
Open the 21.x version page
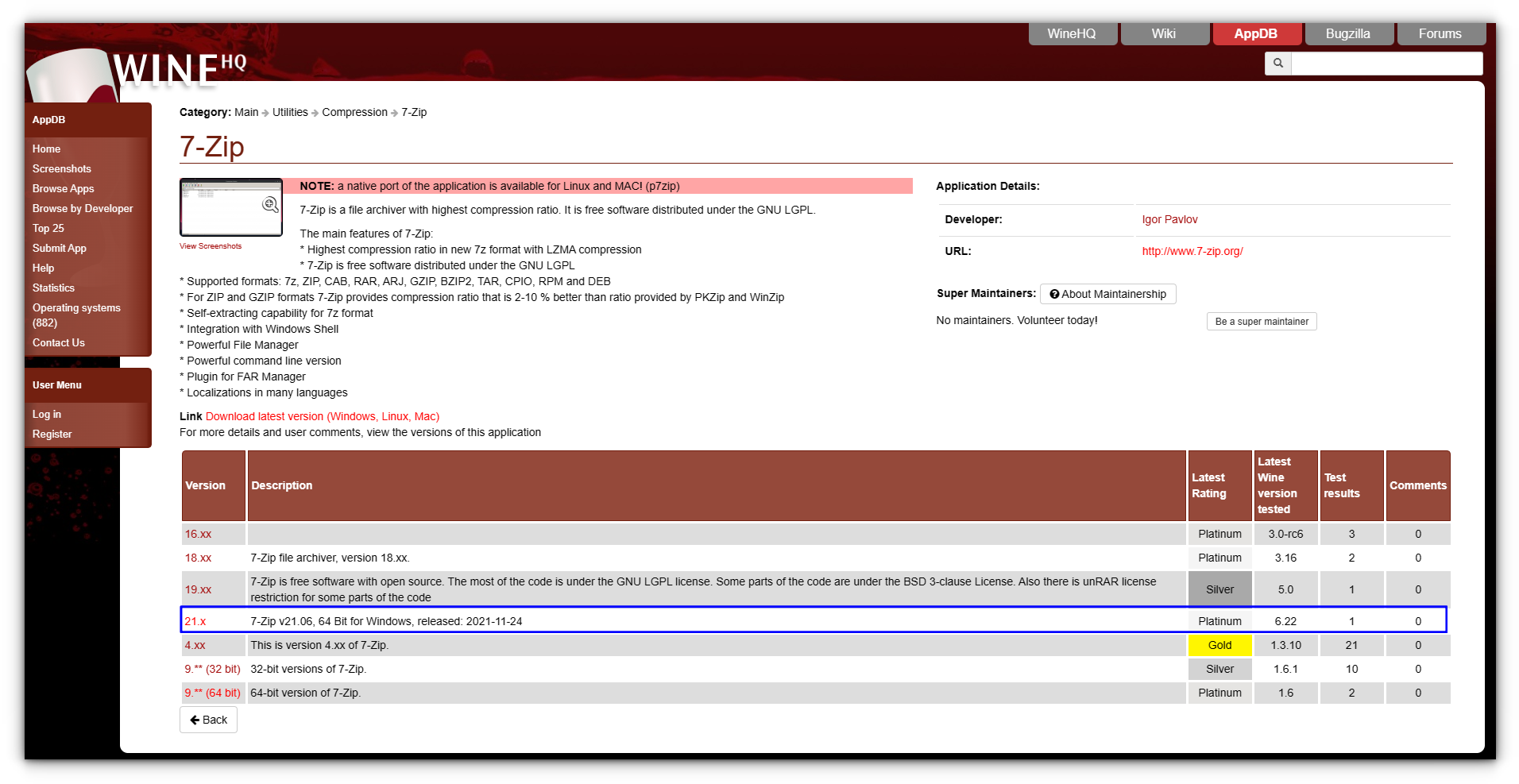coord(195,620)
